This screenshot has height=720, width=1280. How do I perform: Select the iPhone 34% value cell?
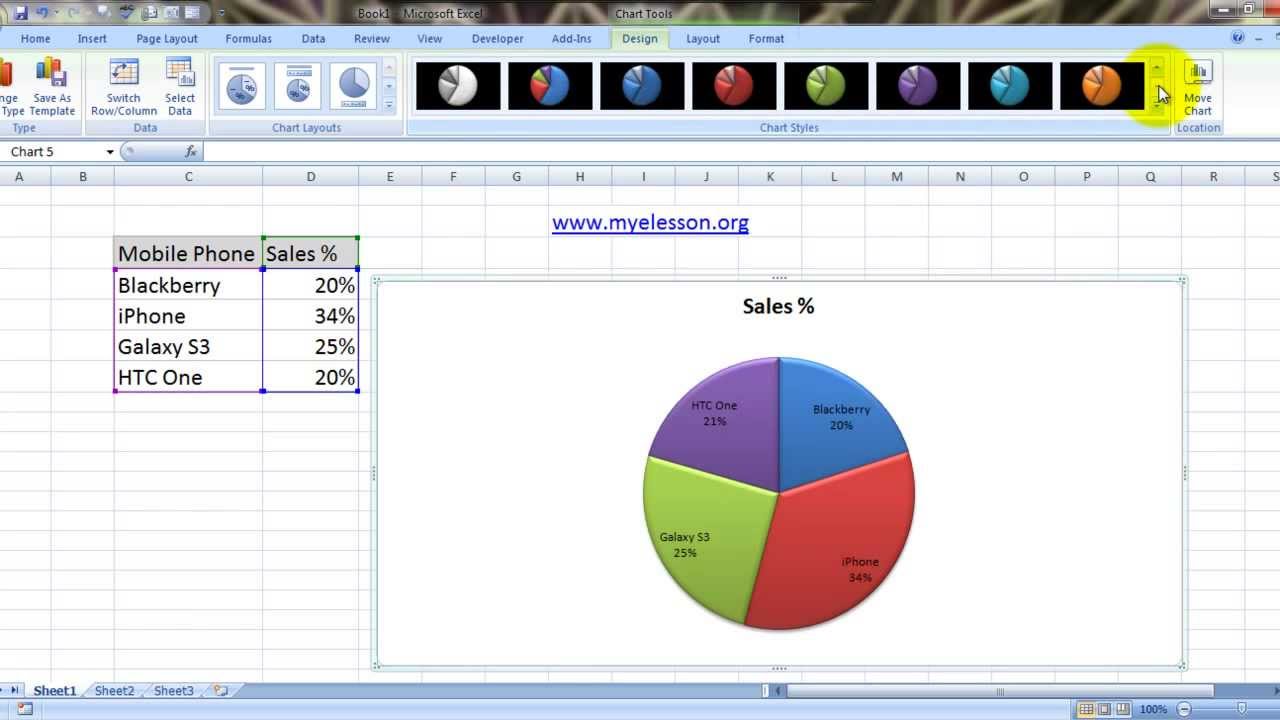tap(310, 316)
